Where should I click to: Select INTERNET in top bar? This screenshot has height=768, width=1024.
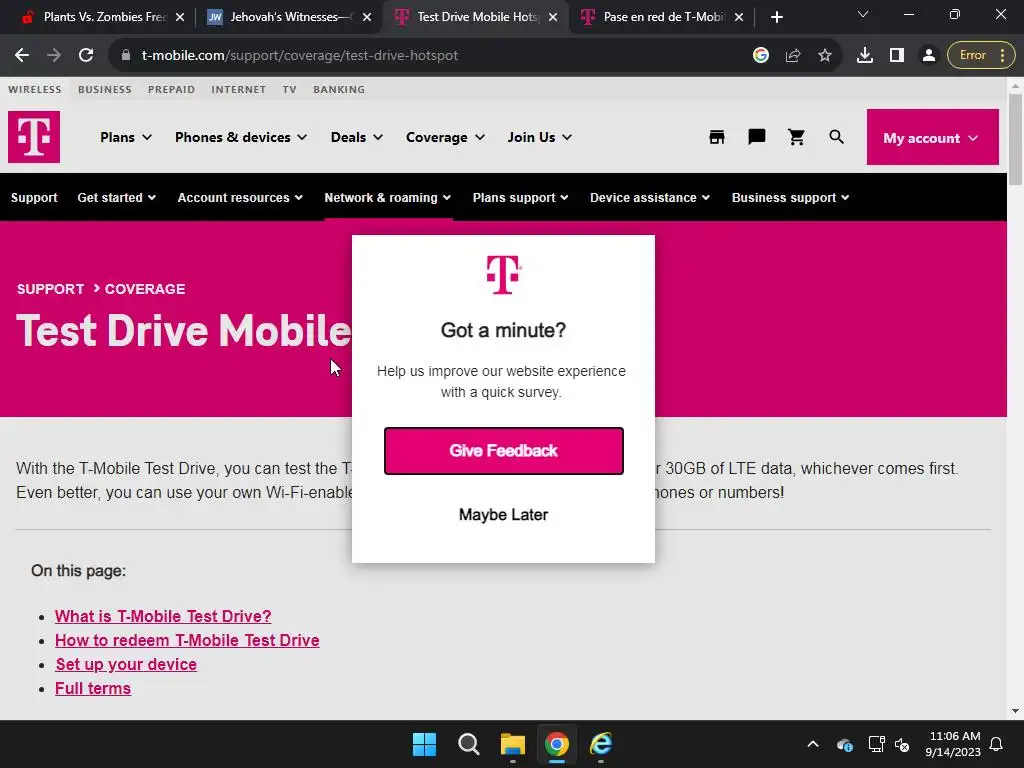(x=238, y=89)
